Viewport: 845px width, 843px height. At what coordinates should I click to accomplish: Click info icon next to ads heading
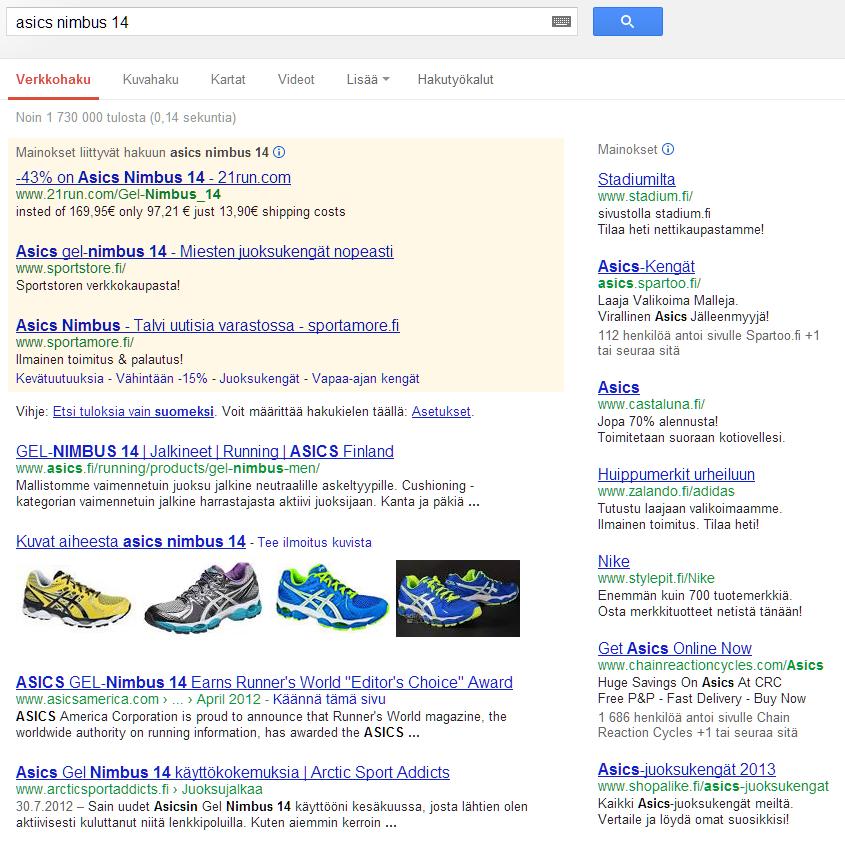click(x=279, y=152)
